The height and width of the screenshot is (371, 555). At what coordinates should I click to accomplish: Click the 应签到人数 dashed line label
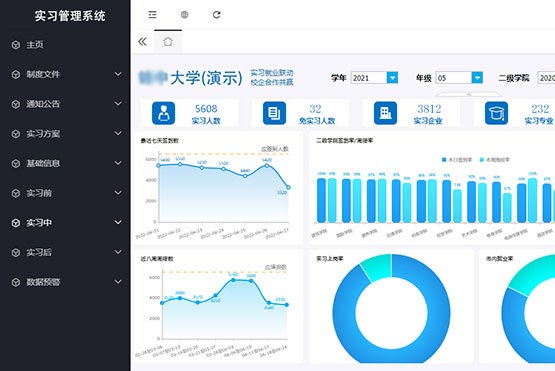point(275,149)
